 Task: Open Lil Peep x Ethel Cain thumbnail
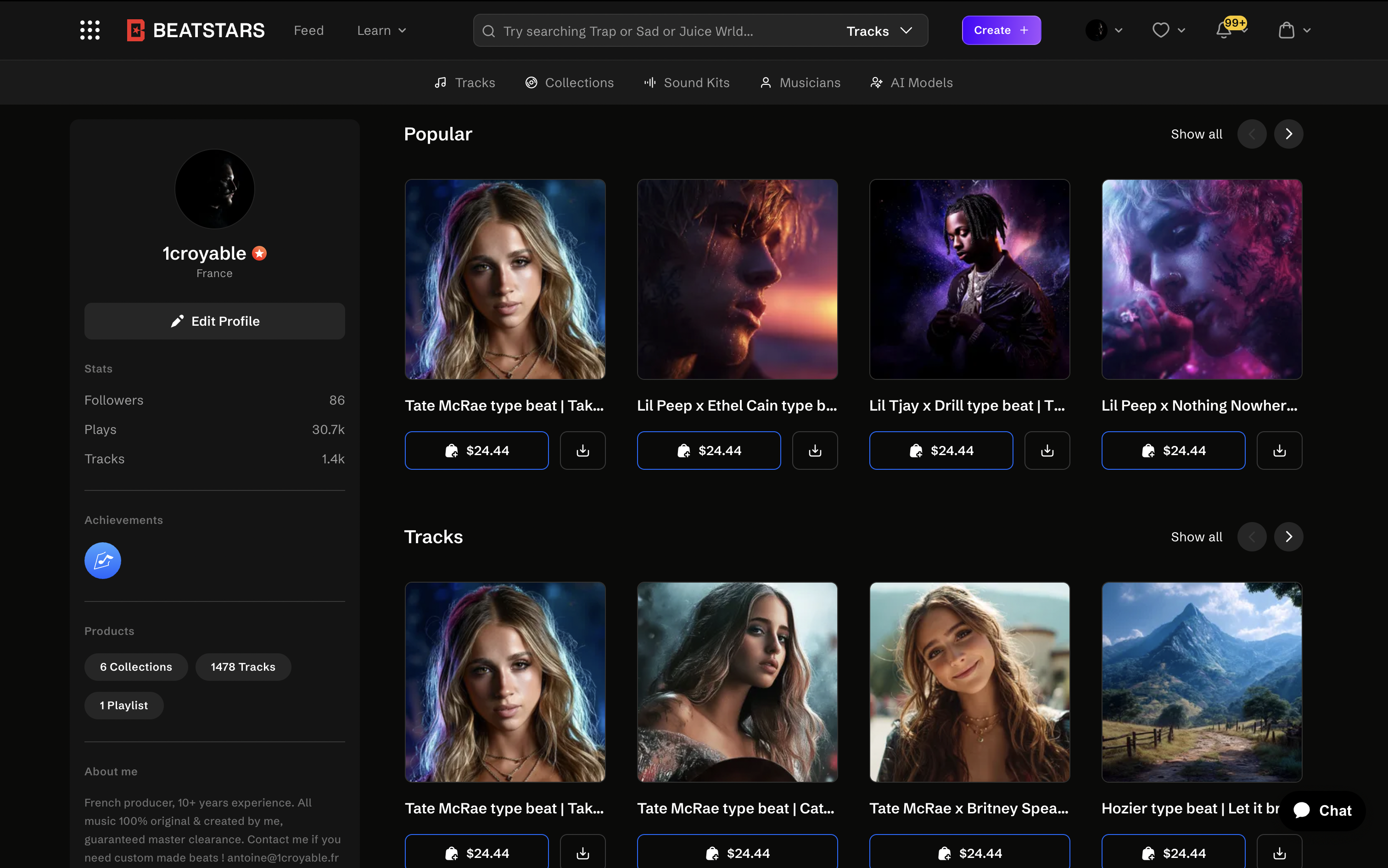point(737,279)
